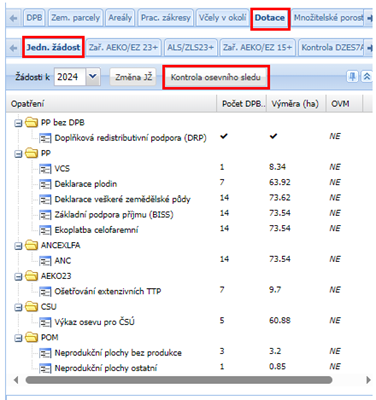Click icon beside Deklarace veškeré zemědělské půdy
The width and height of the screenshot is (376, 400).
click(x=45, y=199)
